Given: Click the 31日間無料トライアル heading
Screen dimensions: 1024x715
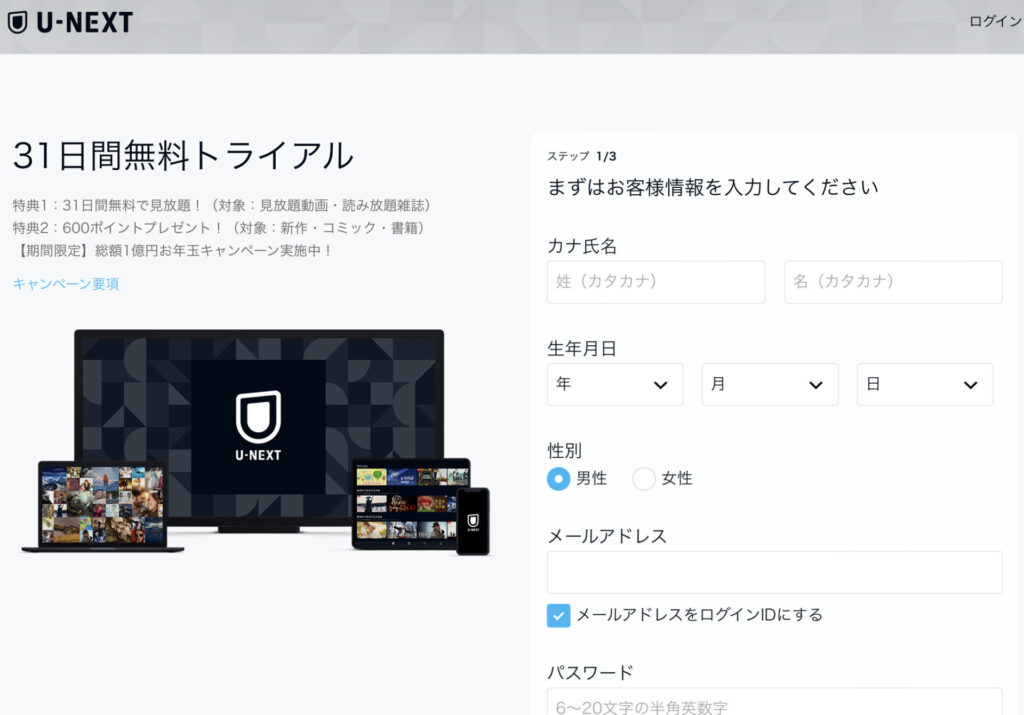Looking at the screenshot, I should (183, 155).
